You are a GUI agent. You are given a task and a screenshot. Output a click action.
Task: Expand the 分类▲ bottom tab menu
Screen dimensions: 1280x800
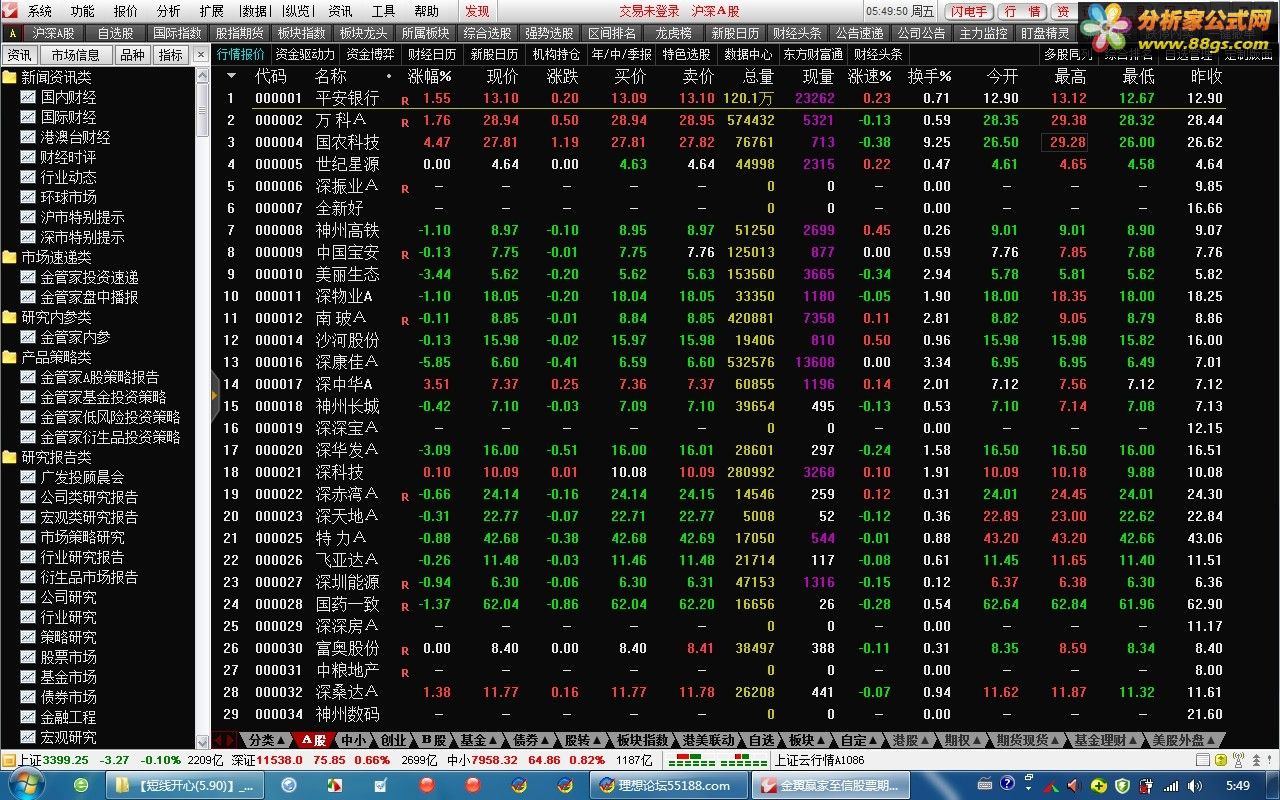266,740
